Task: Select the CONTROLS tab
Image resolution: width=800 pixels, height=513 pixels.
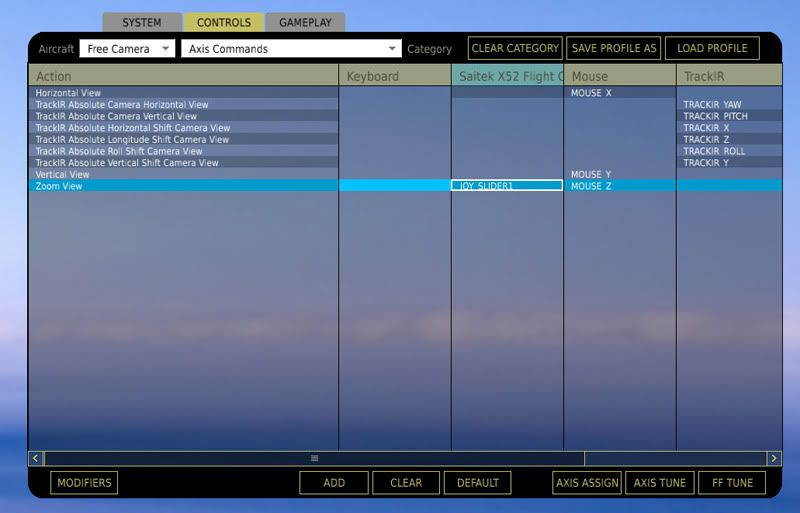Action: tap(224, 22)
